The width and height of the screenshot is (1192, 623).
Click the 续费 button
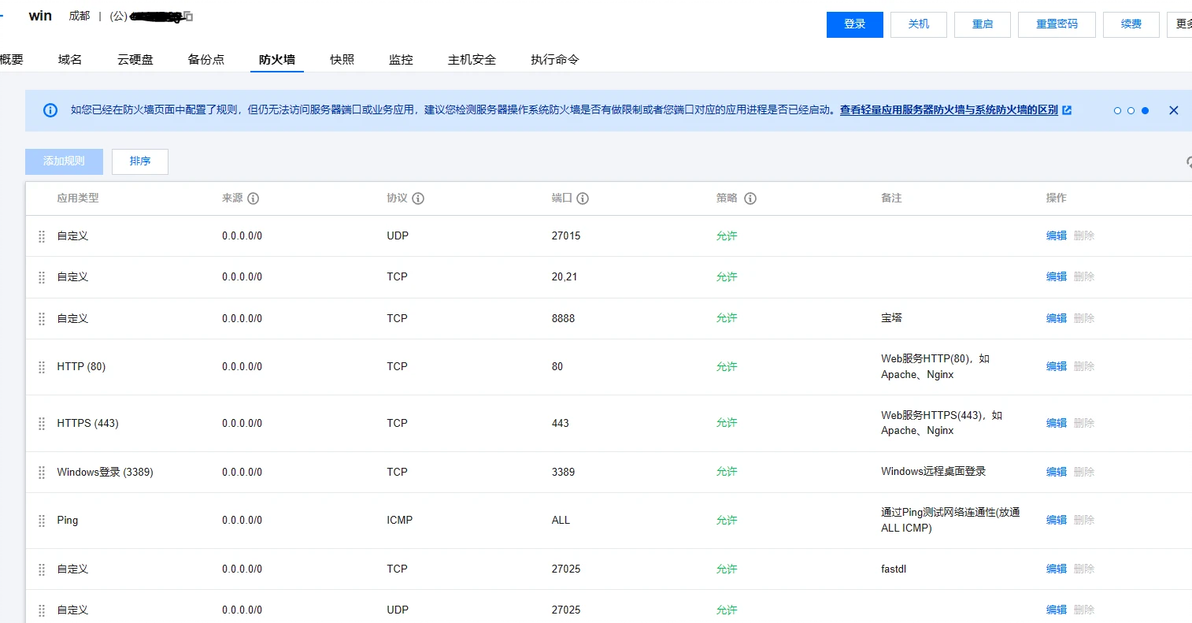click(1131, 24)
